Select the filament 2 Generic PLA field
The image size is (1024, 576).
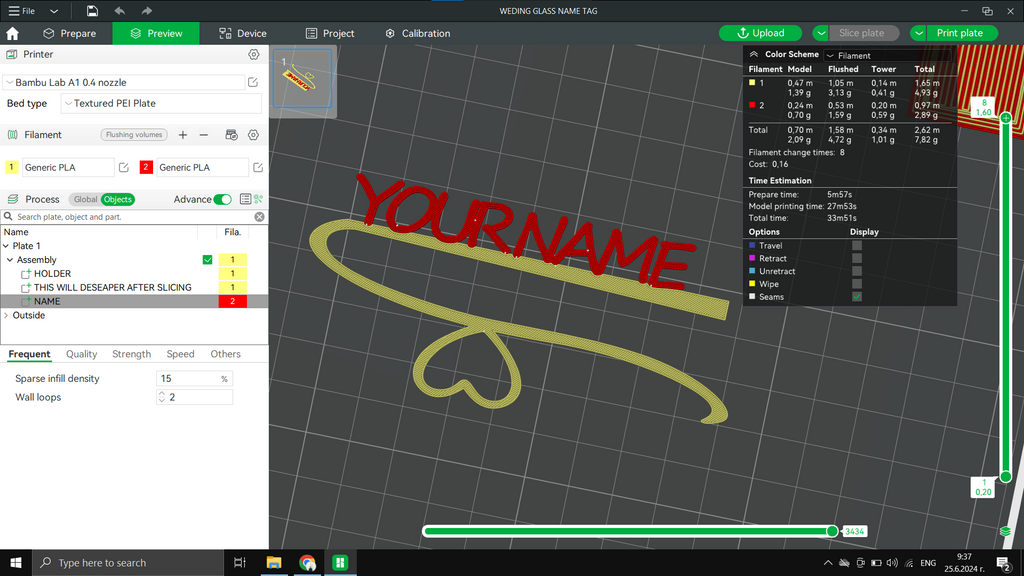202,167
